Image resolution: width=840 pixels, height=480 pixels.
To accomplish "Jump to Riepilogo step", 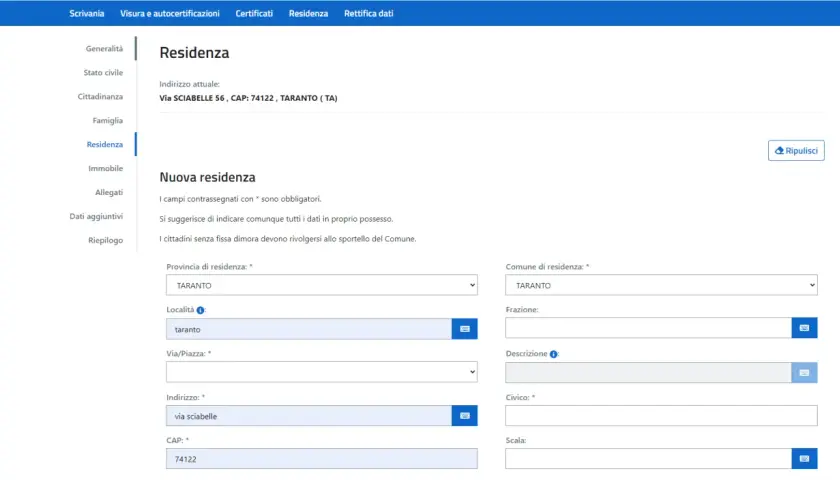I will (x=106, y=241).
